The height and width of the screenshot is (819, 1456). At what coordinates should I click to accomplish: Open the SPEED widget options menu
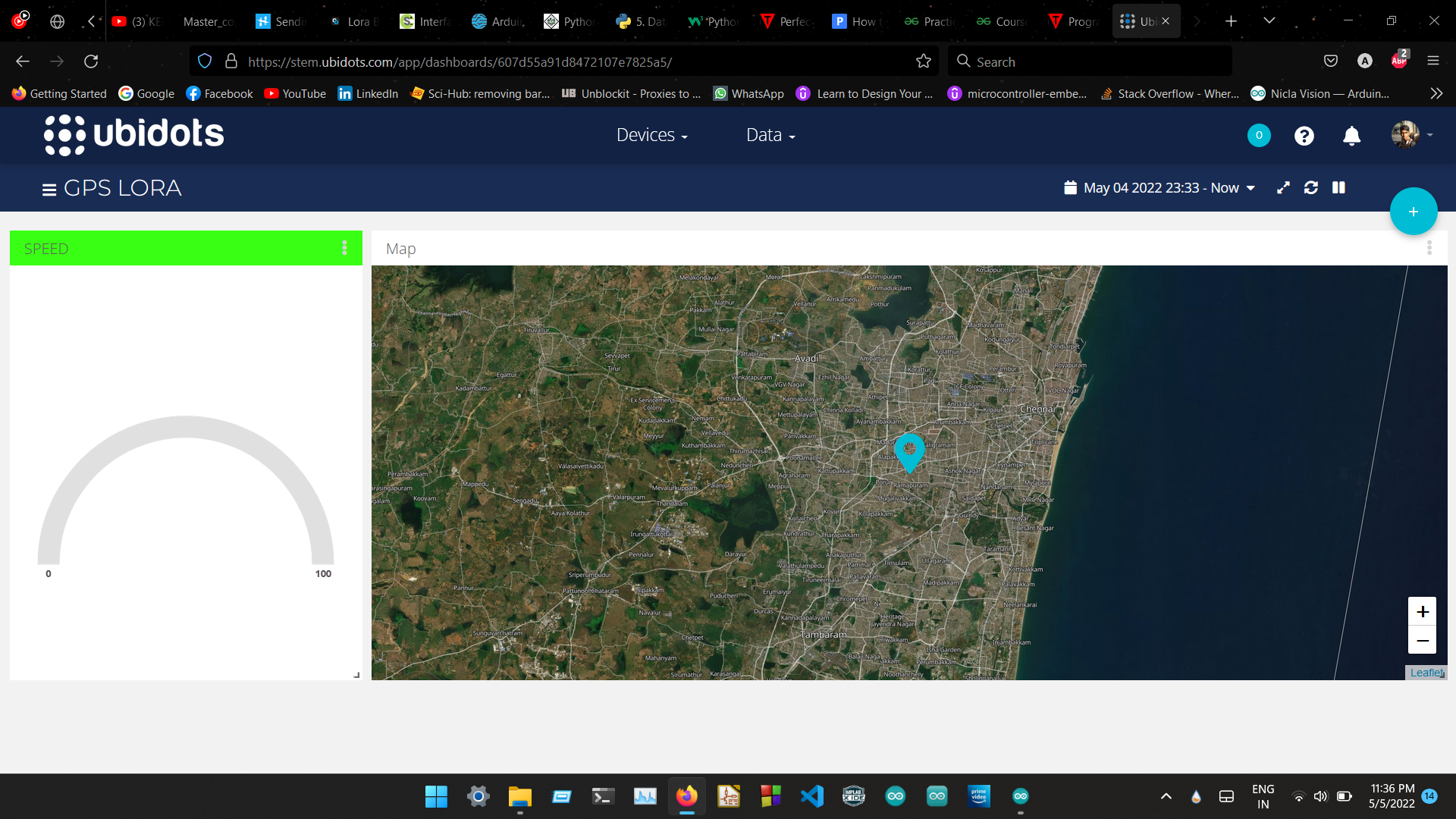[345, 247]
